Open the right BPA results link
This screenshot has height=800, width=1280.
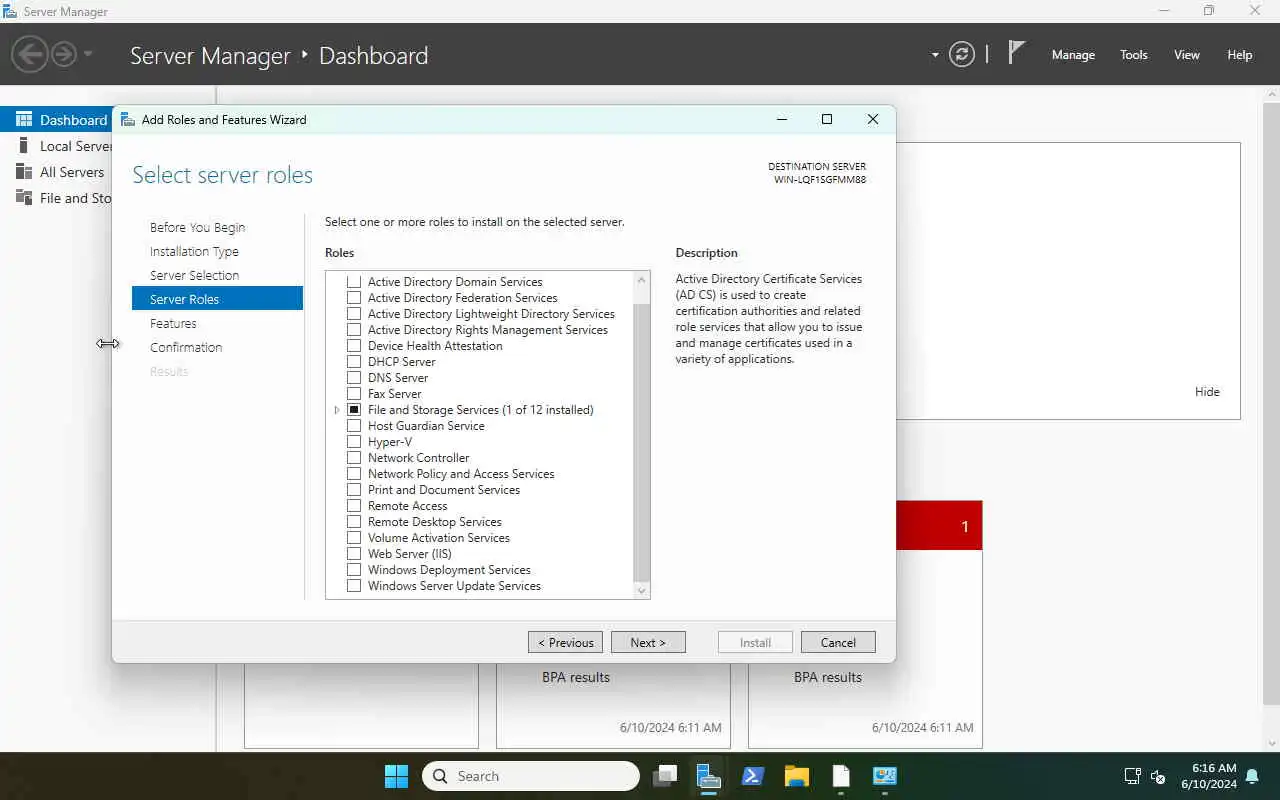point(828,677)
